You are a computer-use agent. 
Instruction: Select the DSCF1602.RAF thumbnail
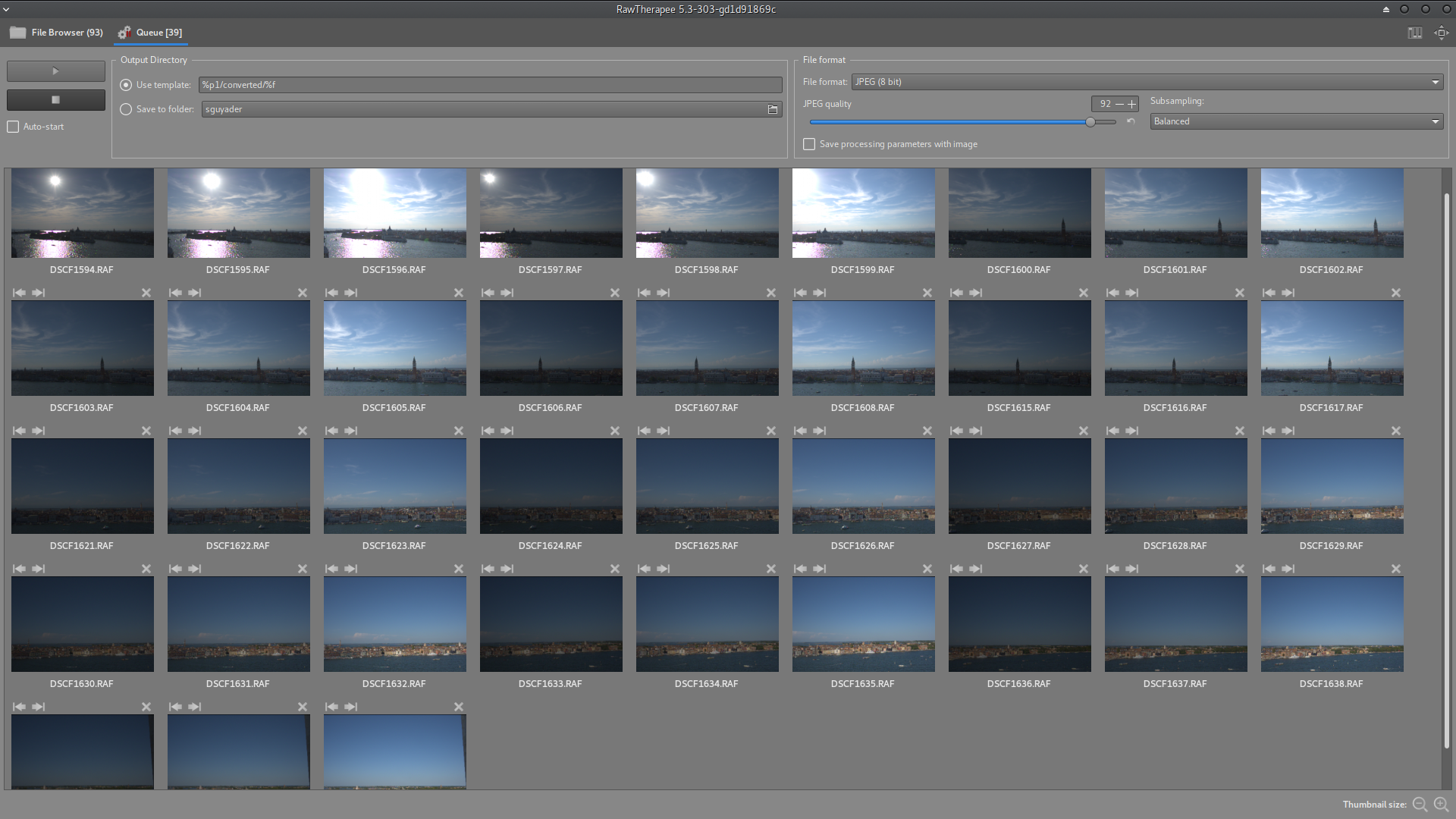pyautogui.click(x=1332, y=213)
